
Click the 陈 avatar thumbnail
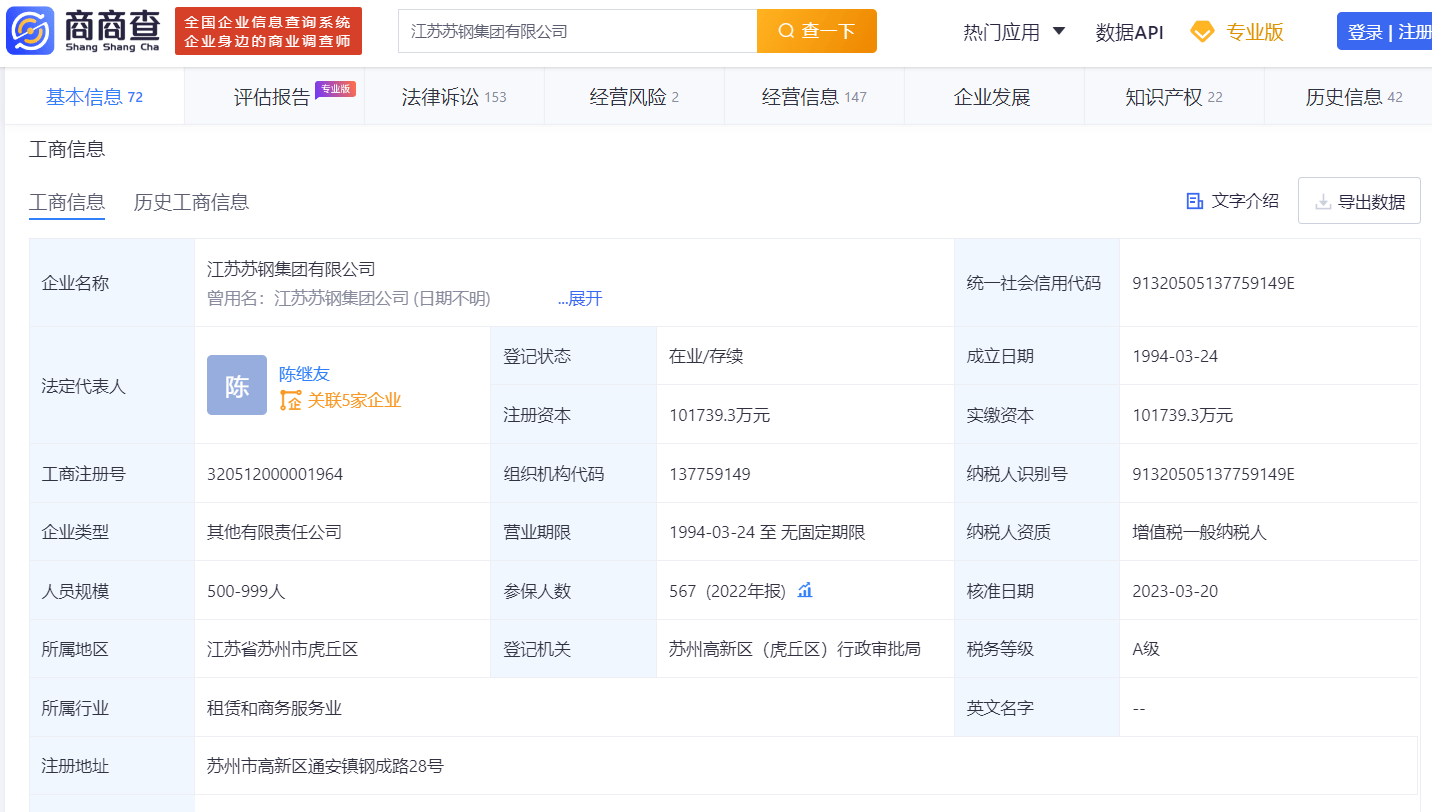(x=237, y=385)
